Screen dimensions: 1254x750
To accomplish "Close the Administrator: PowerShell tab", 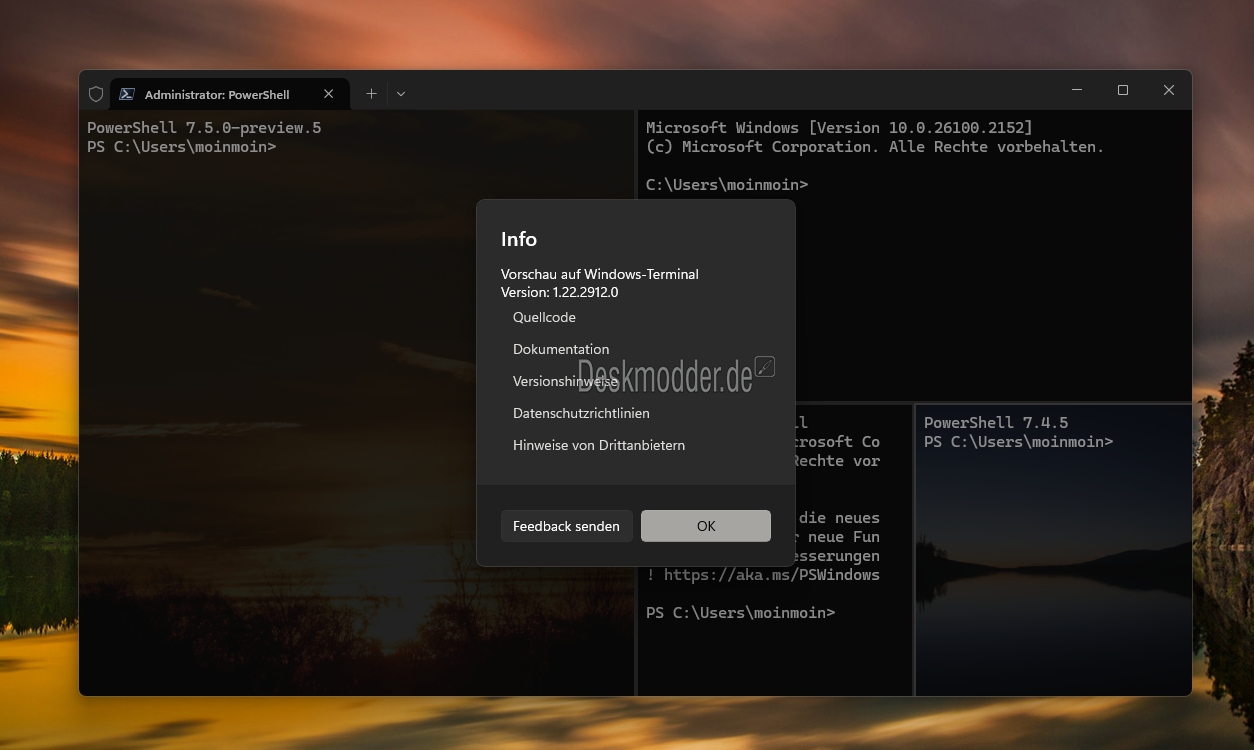I will (328, 94).
